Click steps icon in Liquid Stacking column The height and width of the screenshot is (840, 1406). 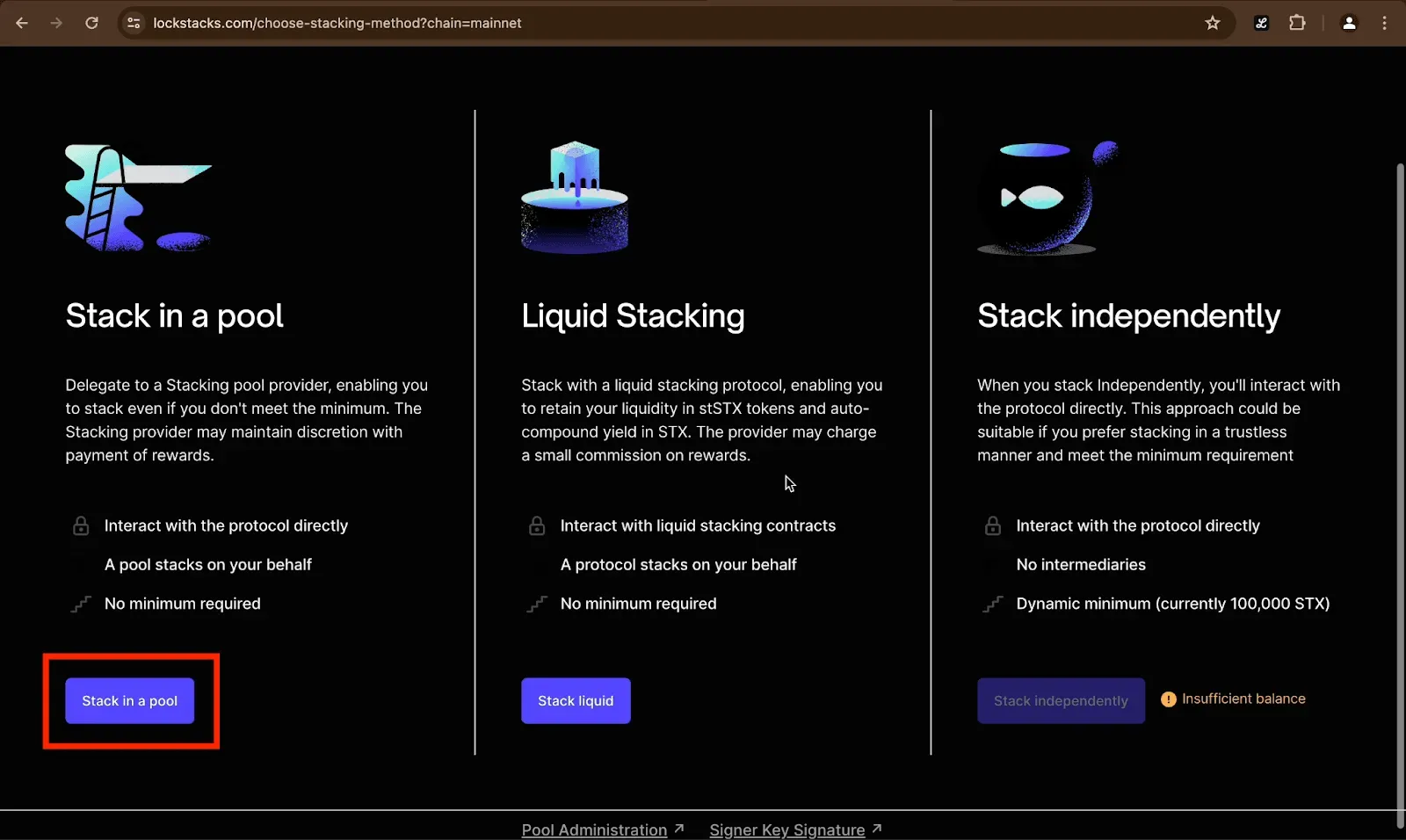point(537,604)
